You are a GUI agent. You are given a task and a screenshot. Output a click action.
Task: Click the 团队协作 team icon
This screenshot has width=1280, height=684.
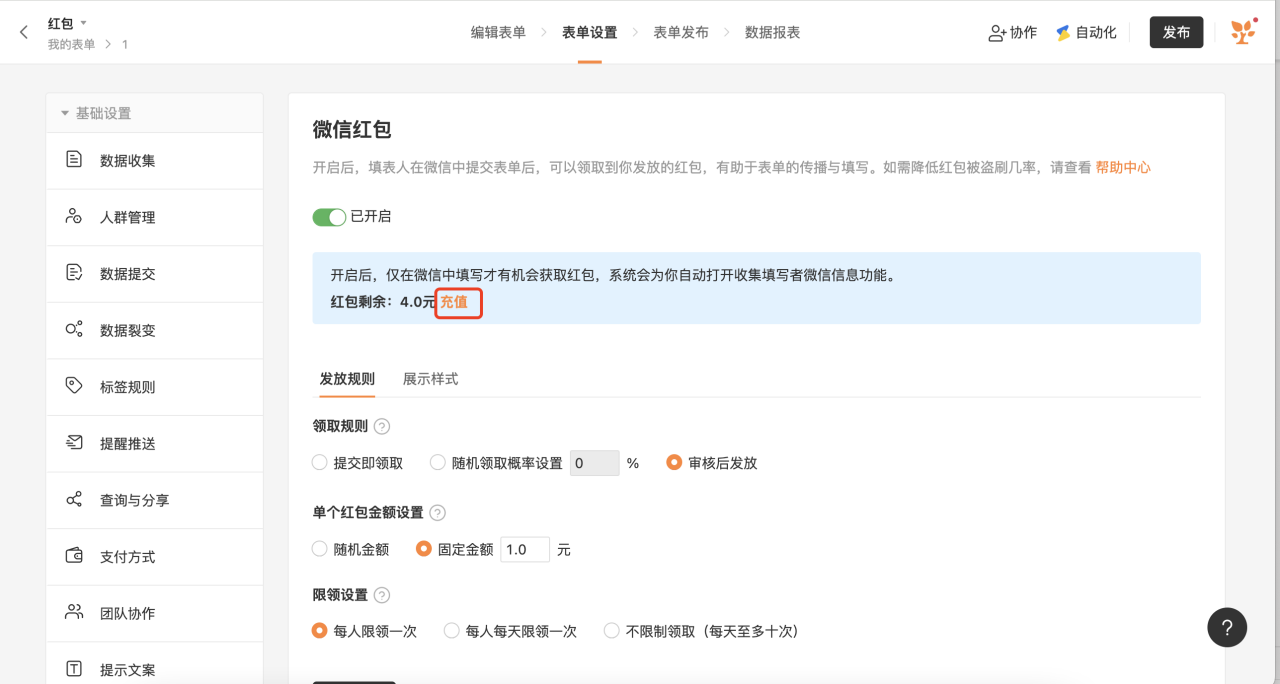point(74,612)
